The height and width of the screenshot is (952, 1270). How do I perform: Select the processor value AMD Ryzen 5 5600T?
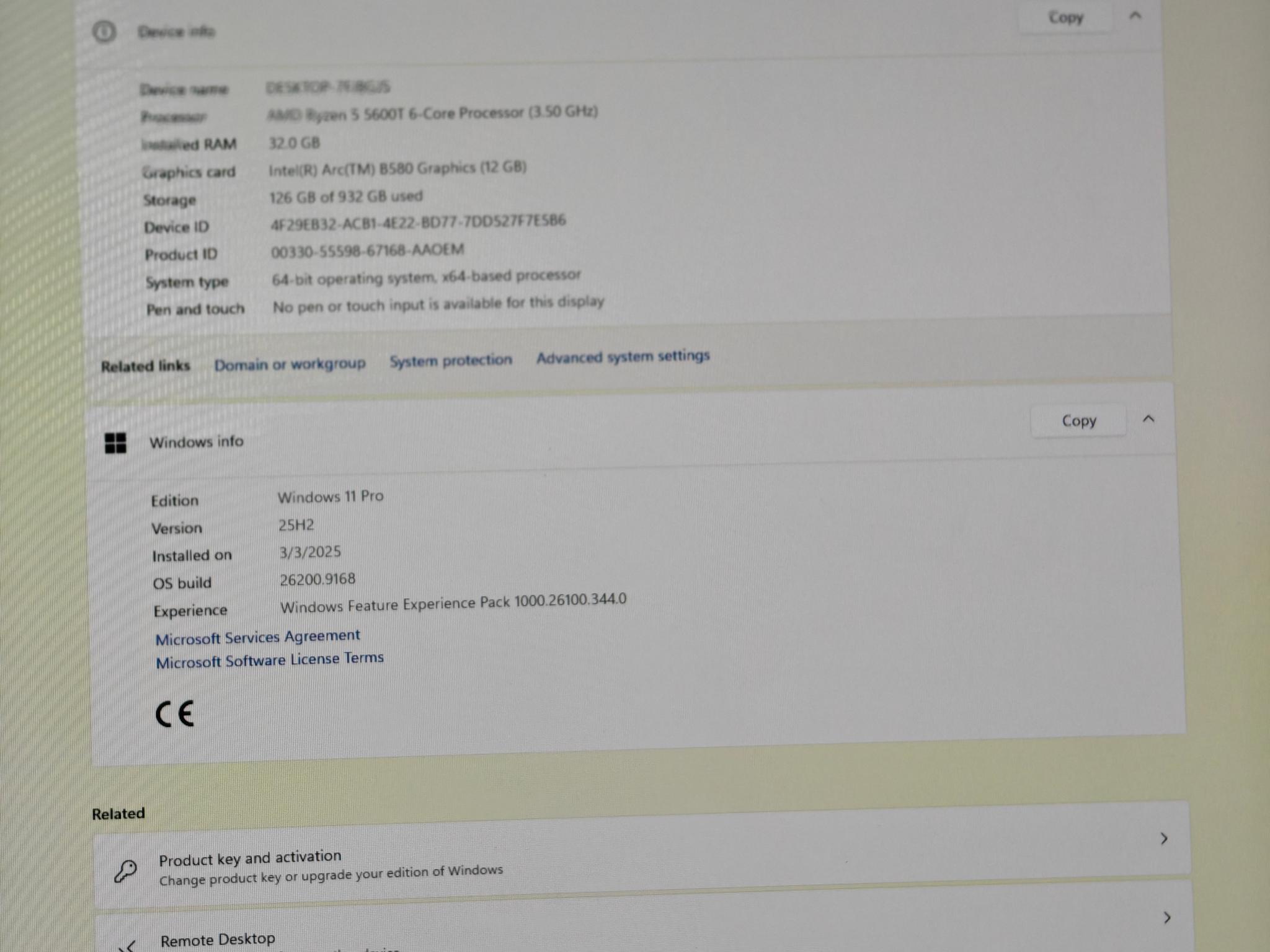[432, 113]
